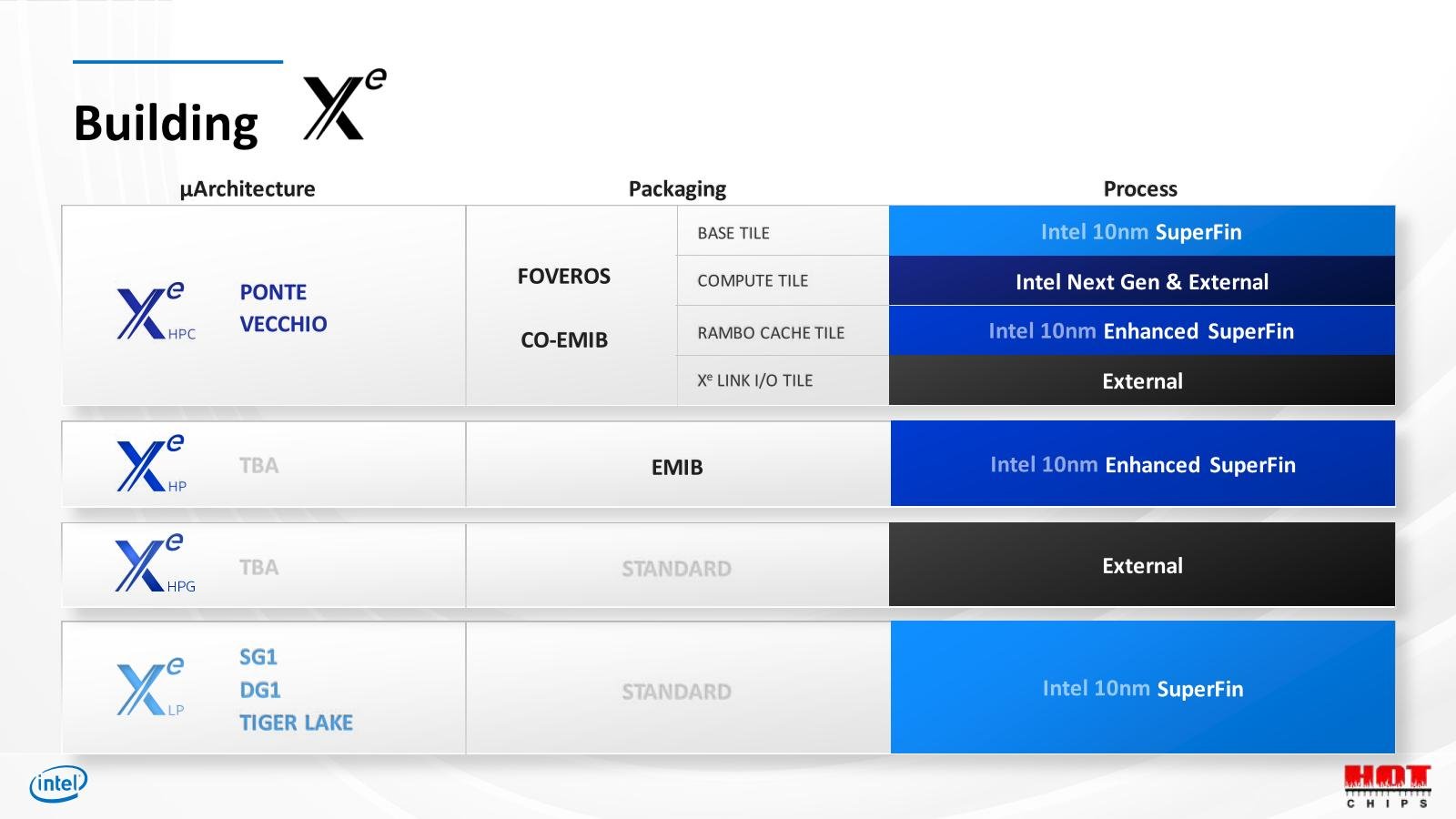Click the black External bar for Xe HPG
Viewport: 1456px width, 819px height.
coord(1142,564)
